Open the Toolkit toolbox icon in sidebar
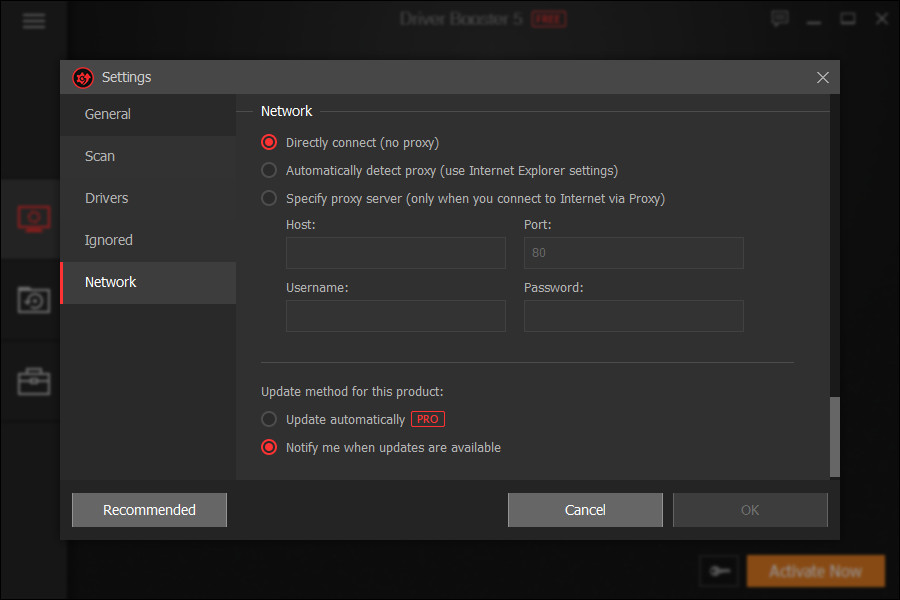 click(x=32, y=381)
